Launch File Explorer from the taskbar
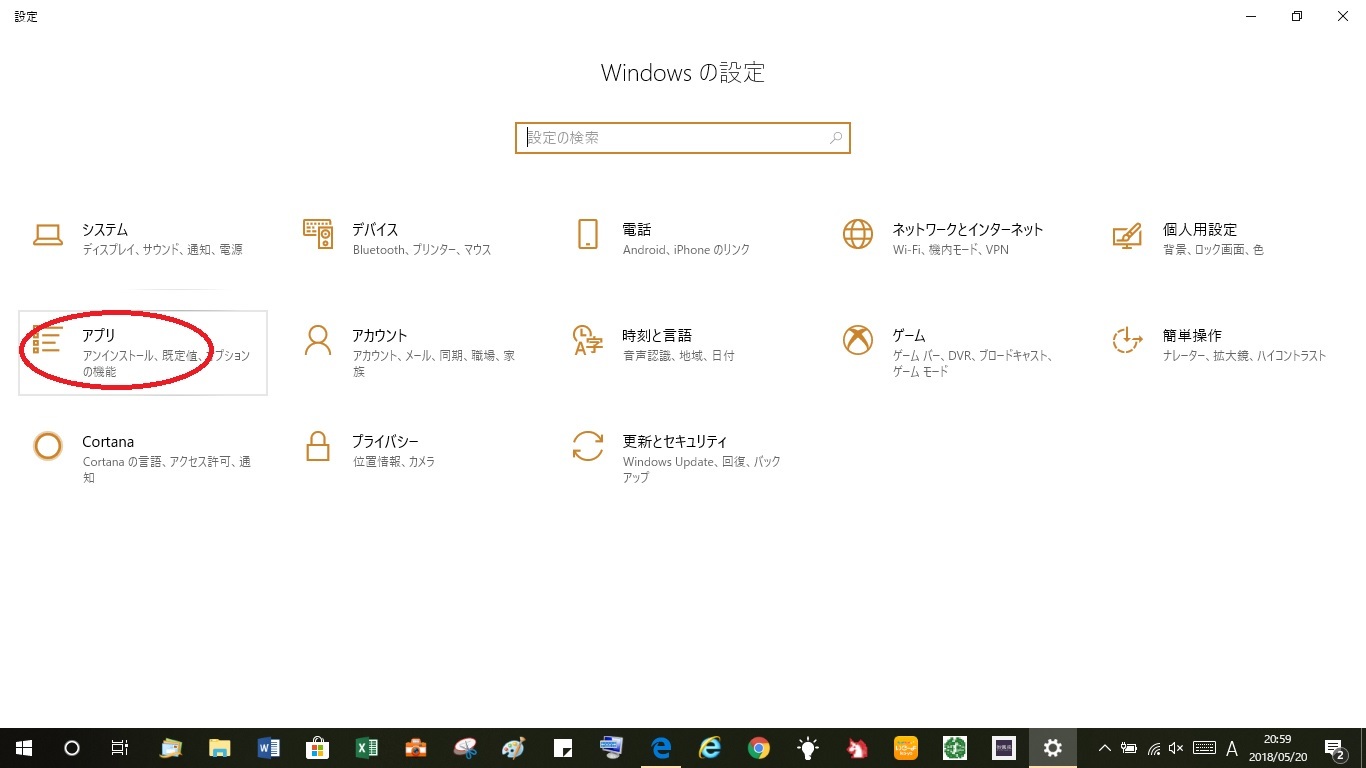The width and height of the screenshot is (1366, 768). (x=220, y=748)
